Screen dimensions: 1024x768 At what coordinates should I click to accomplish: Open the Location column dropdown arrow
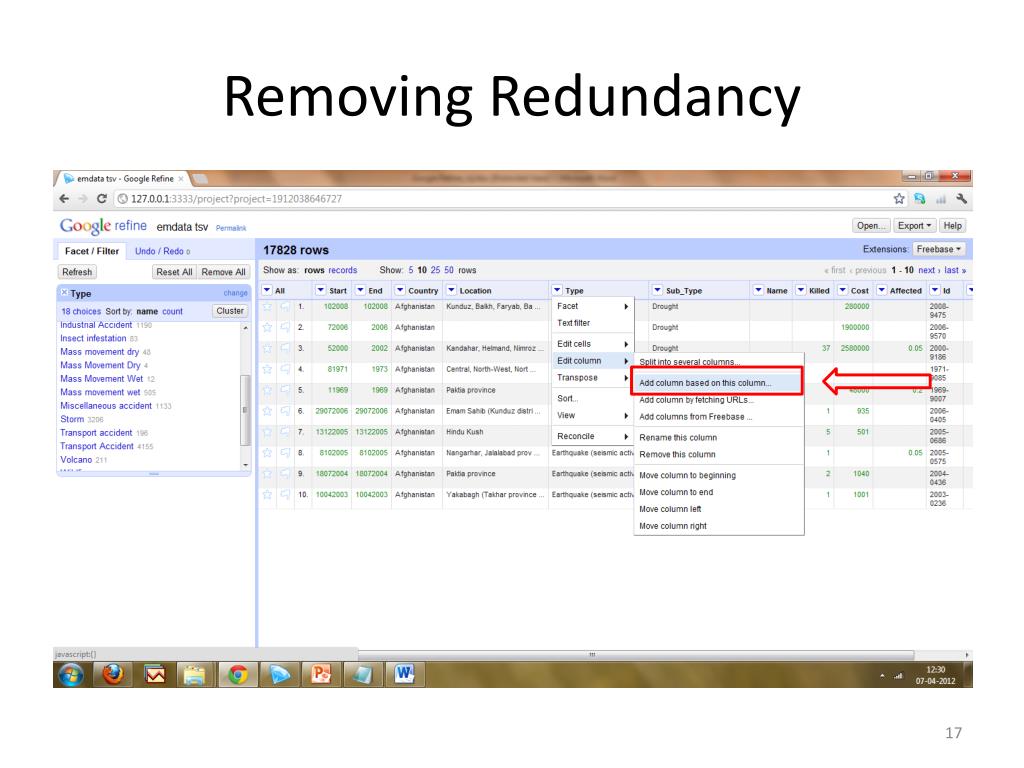click(x=451, y=290)
